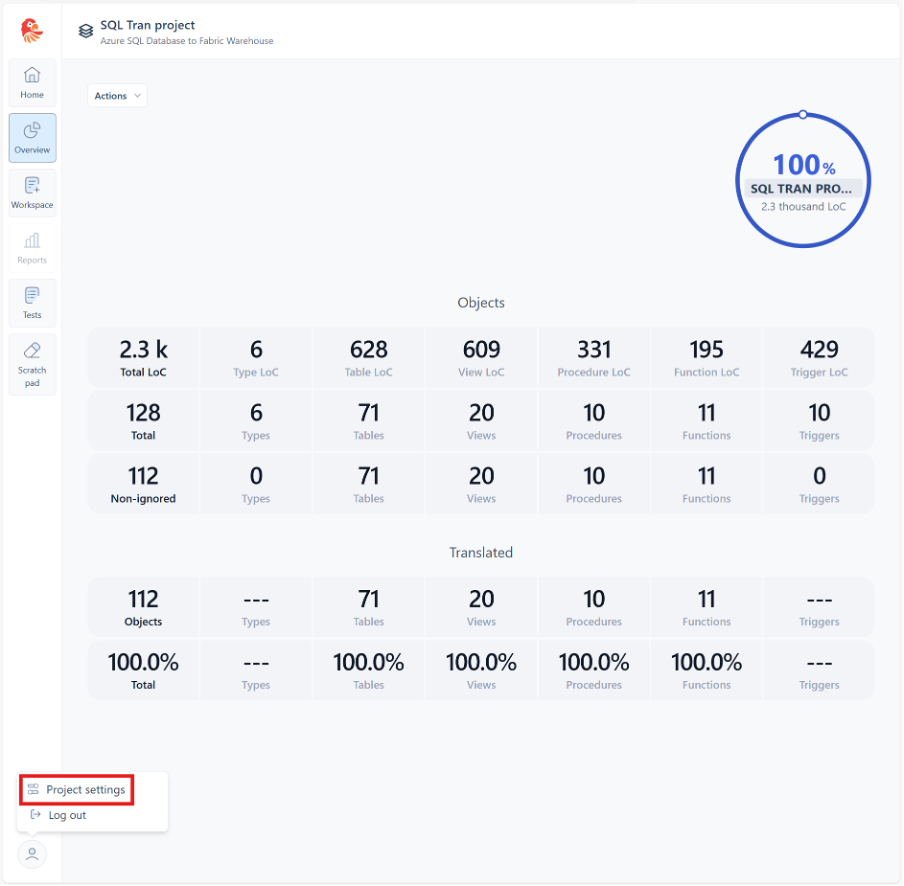This screenshot has width=904, height=886.
Task: Select the 2.3 k Total LoC card
Action: point(143,358)
